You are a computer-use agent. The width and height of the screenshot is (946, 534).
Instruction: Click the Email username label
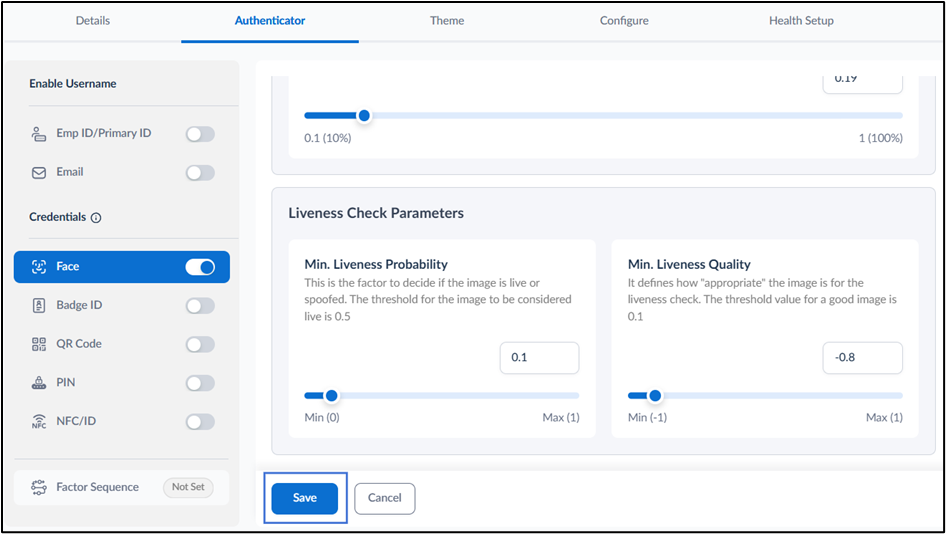point(70,172)
